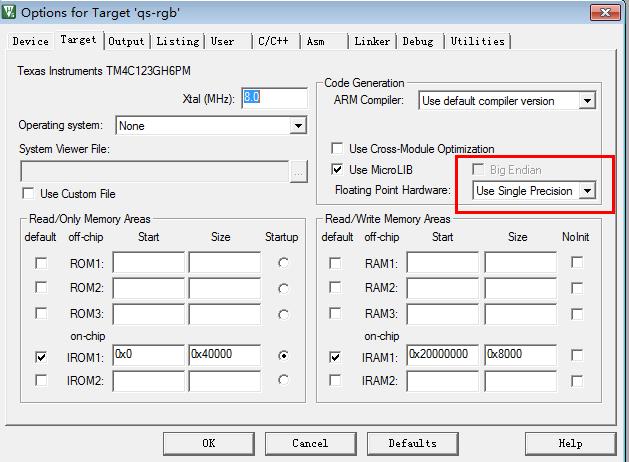629x462 pixels.
Task: Open the Output tab
Action: pyautogui.click(x=126, y=41)
